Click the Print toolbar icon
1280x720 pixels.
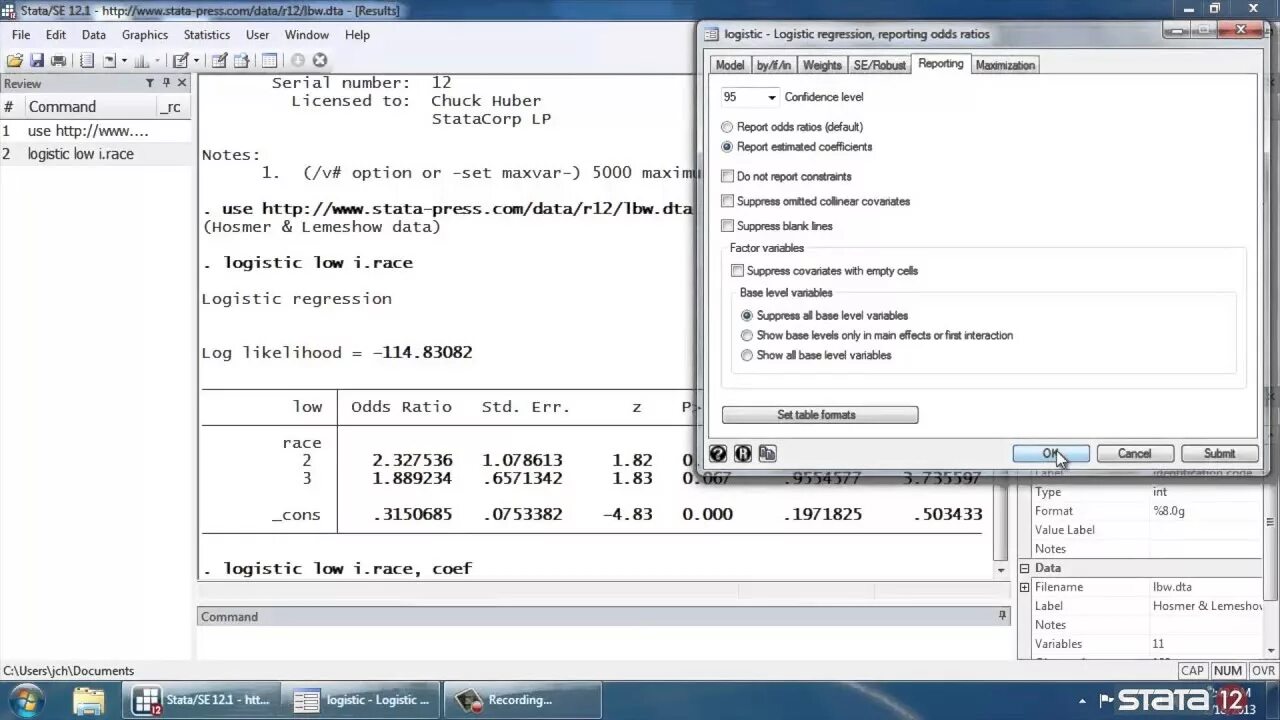pos(58,60)
